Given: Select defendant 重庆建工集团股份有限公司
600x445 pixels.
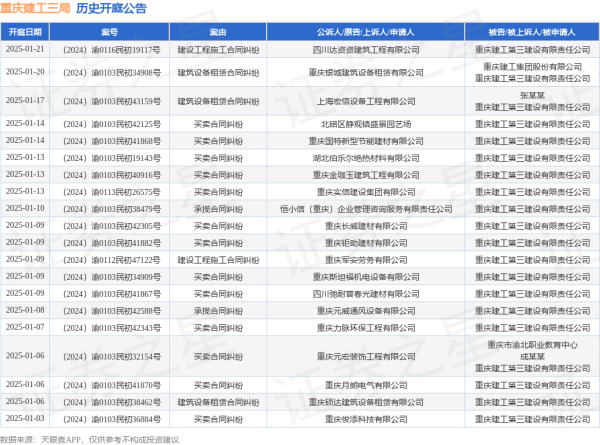Looking at the screenshot, I should click(532, 67).
